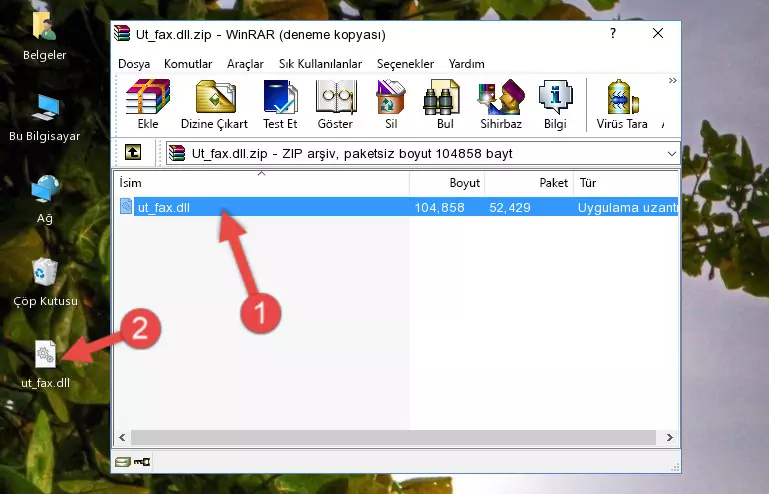This screenshot has width=769, height=494.
Task: Expand hidden toolbar items chevron
Action: point(672,80)
